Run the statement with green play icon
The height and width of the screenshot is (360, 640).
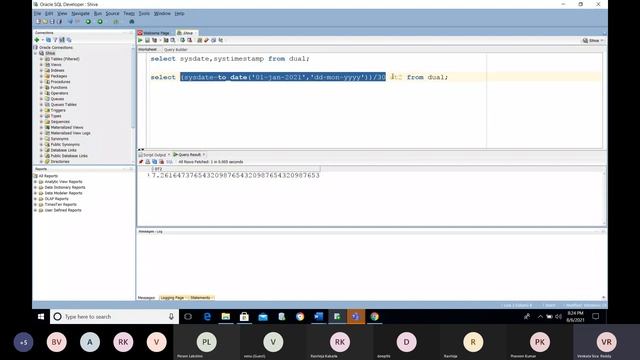(140, 40)
